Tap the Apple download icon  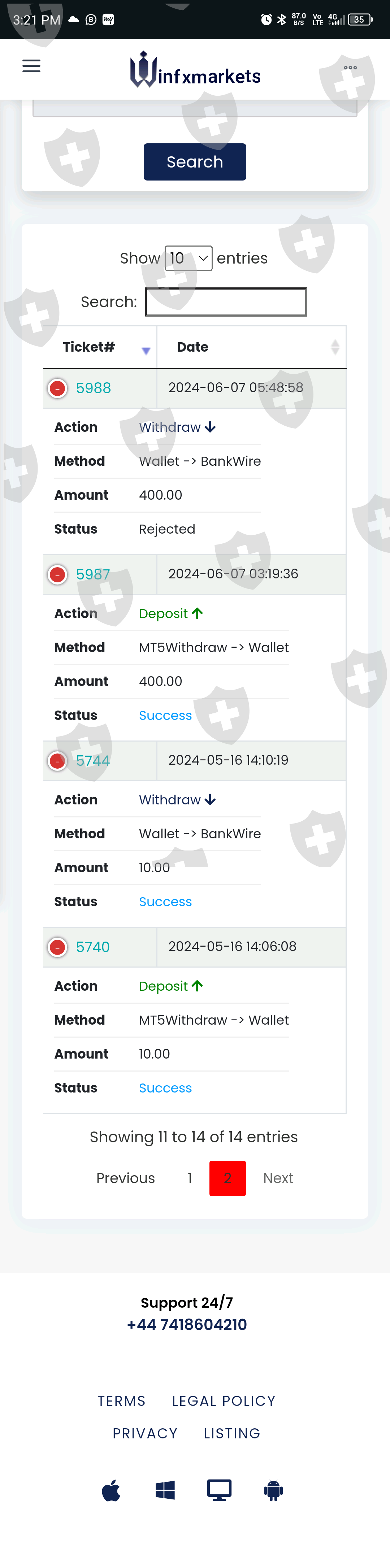click(111, 1491)
